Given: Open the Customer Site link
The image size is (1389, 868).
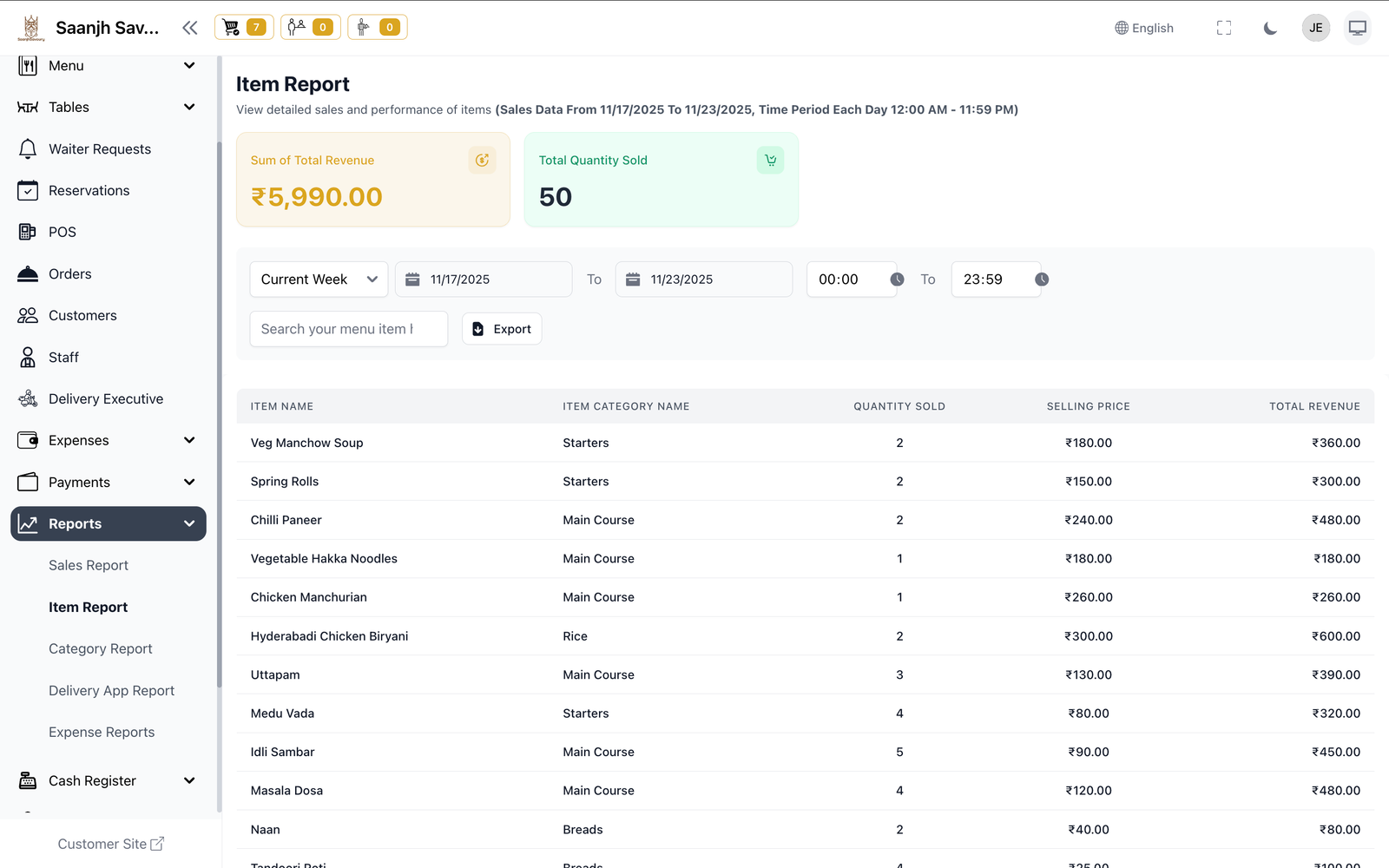Looking at the screenshot, I should (110, 844).
